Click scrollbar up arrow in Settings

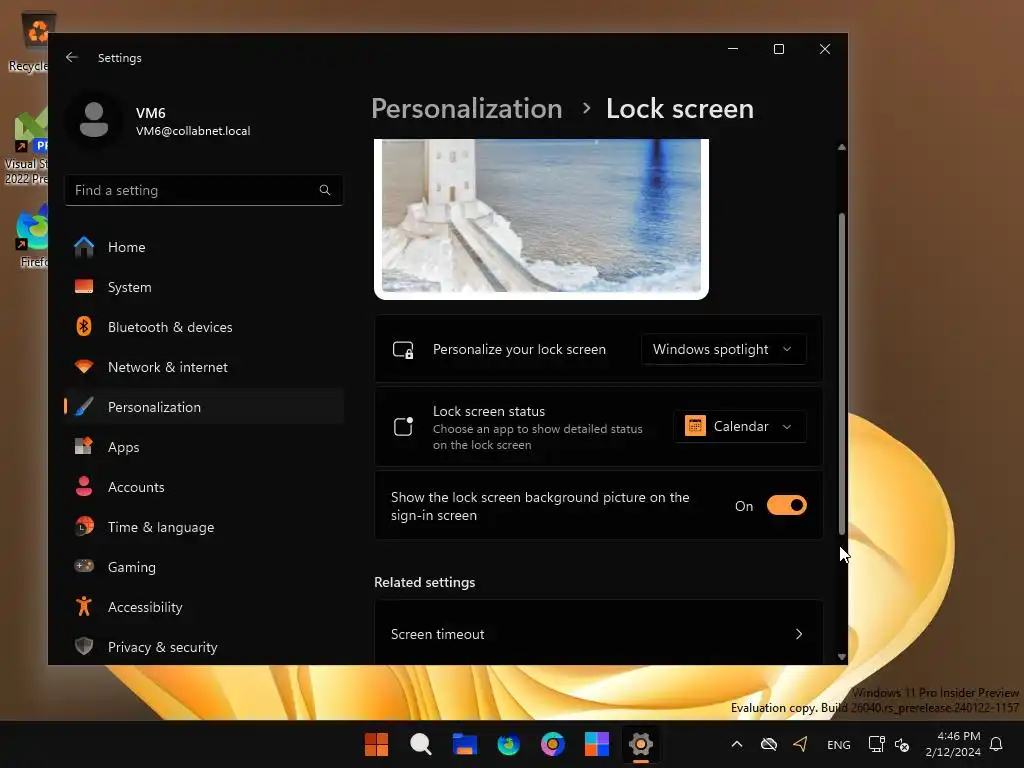pyautogui.click(x=842, y=147)
